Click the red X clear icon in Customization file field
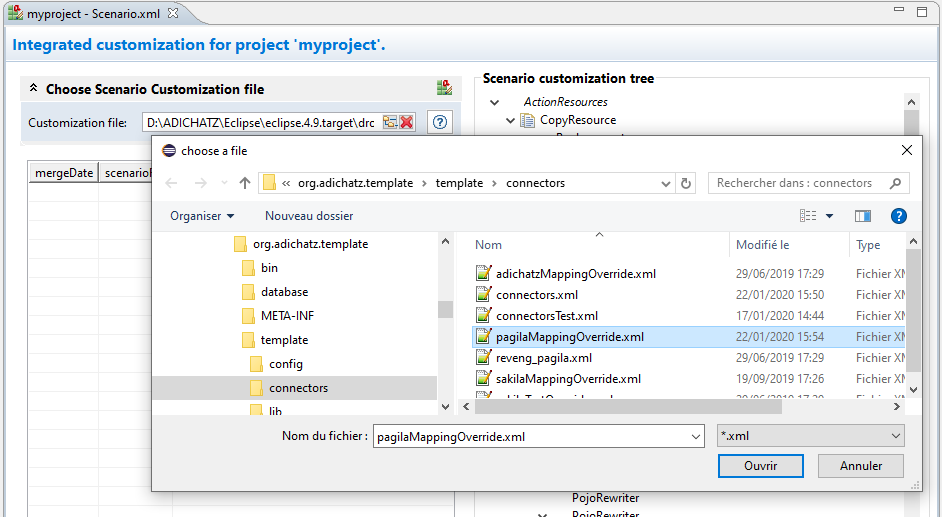Image resolution: width=942 pixels, height=517 pixels. [407, 122]
